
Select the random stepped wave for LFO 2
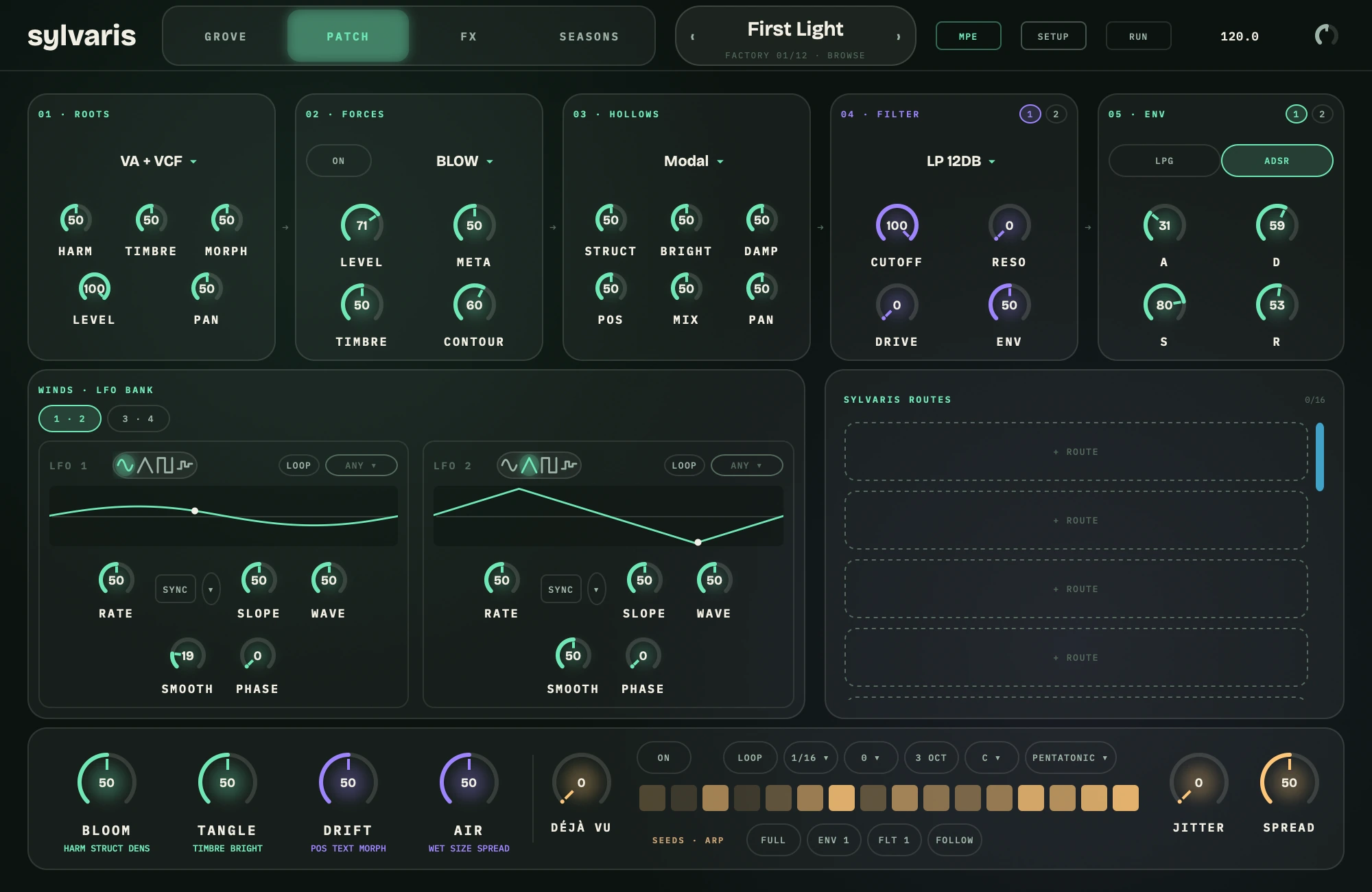[x=569, y=465]
